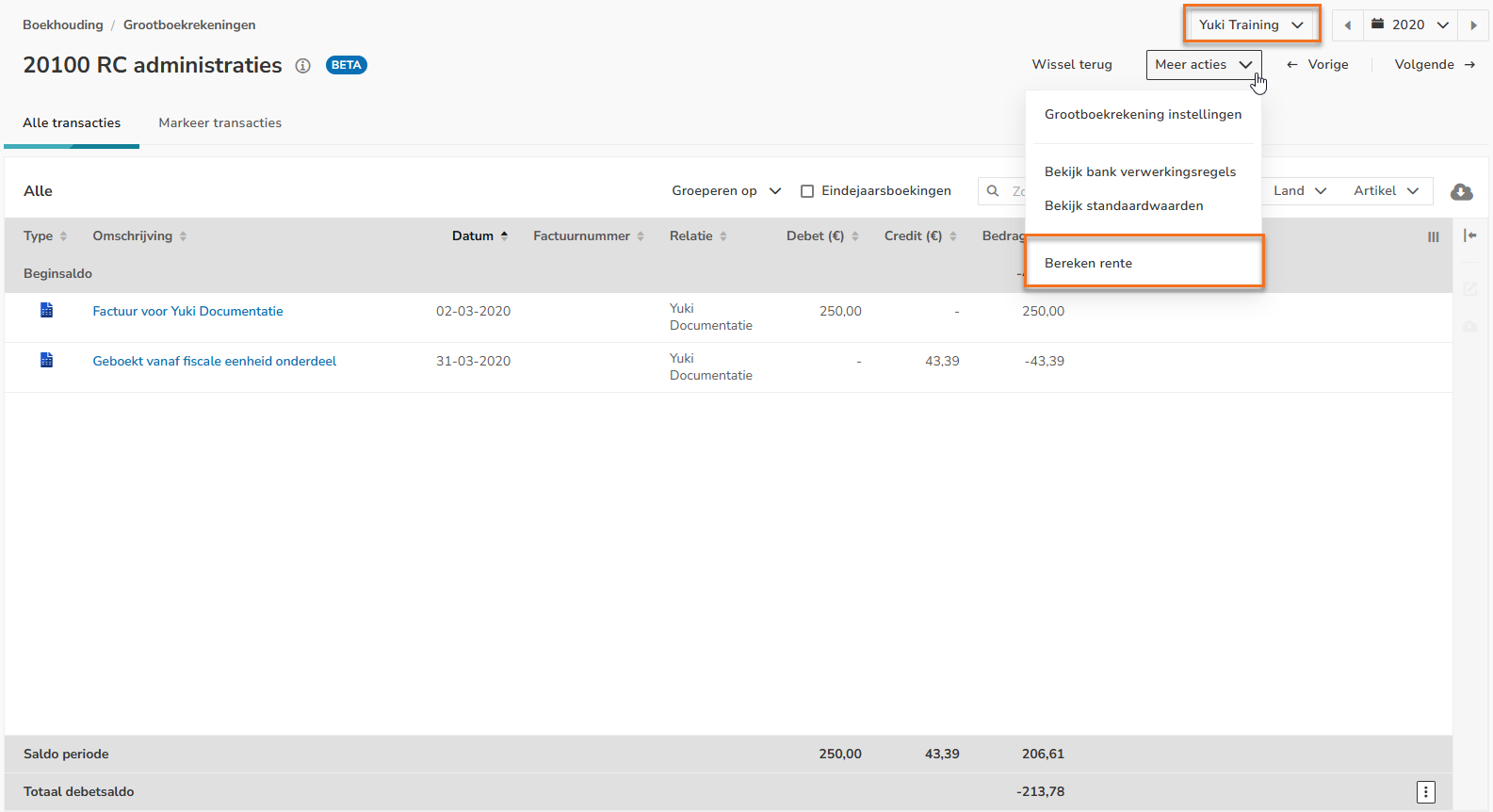Open the Artikel filter dropdown
1493x812 pixels.
[1386, 191]
